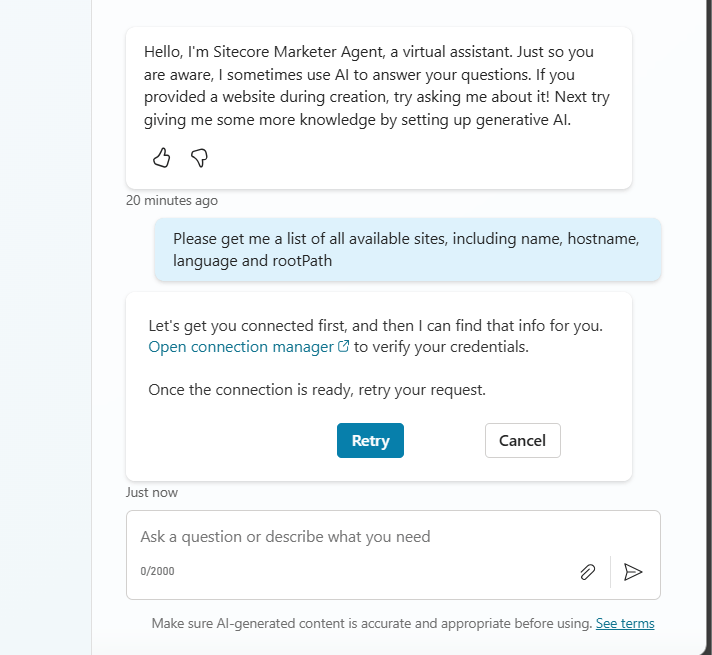Click the external link icon beside connection manager
This screenshot has width=712, height=655.
(x=344, y=347)
